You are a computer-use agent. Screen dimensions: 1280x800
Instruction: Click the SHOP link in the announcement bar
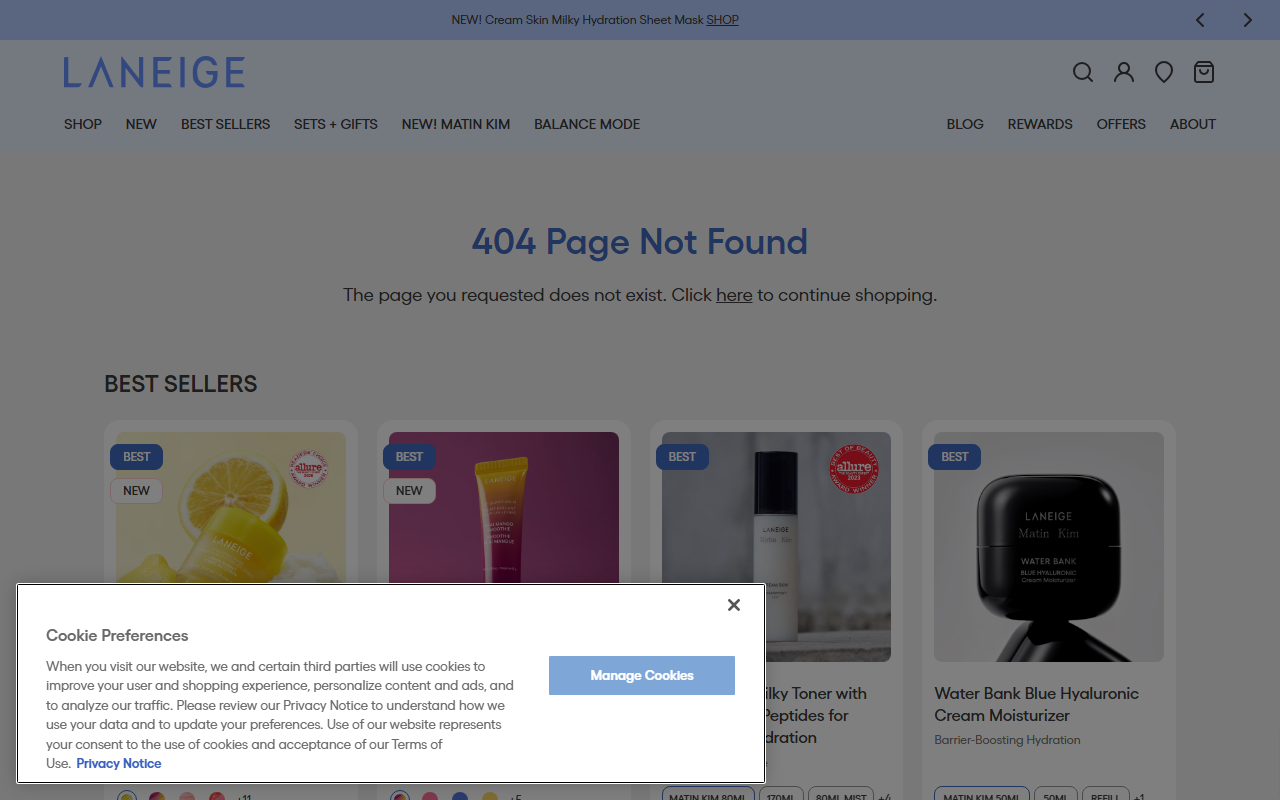click(722, 20)
